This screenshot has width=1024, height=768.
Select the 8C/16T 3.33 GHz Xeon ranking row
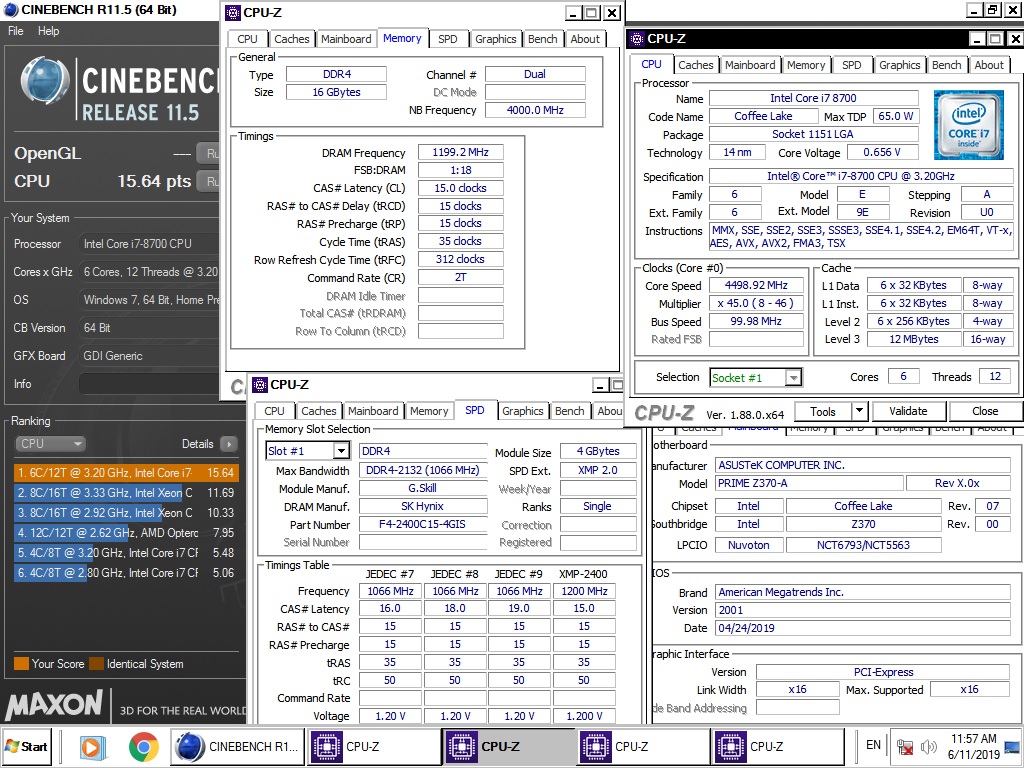pos(125,492)
